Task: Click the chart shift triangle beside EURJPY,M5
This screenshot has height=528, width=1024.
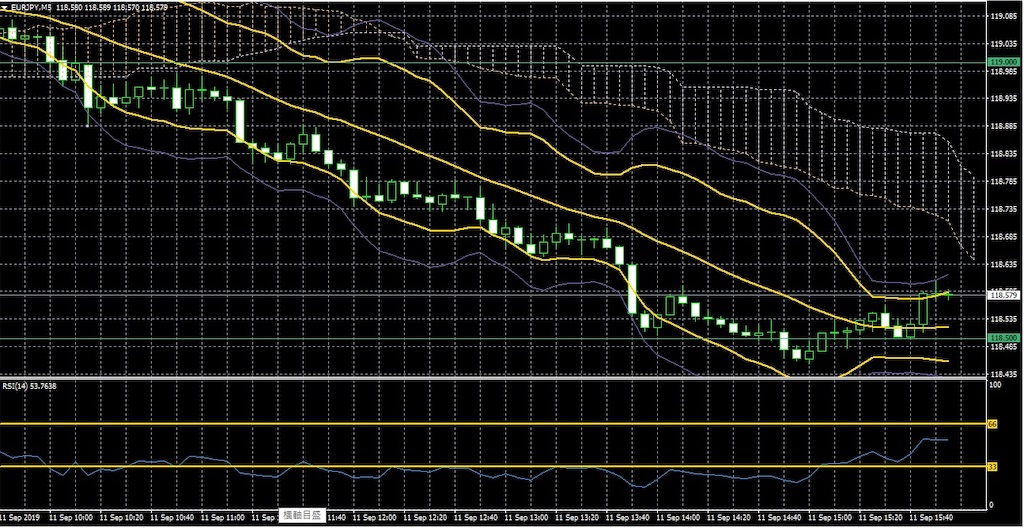Action: 6,7
